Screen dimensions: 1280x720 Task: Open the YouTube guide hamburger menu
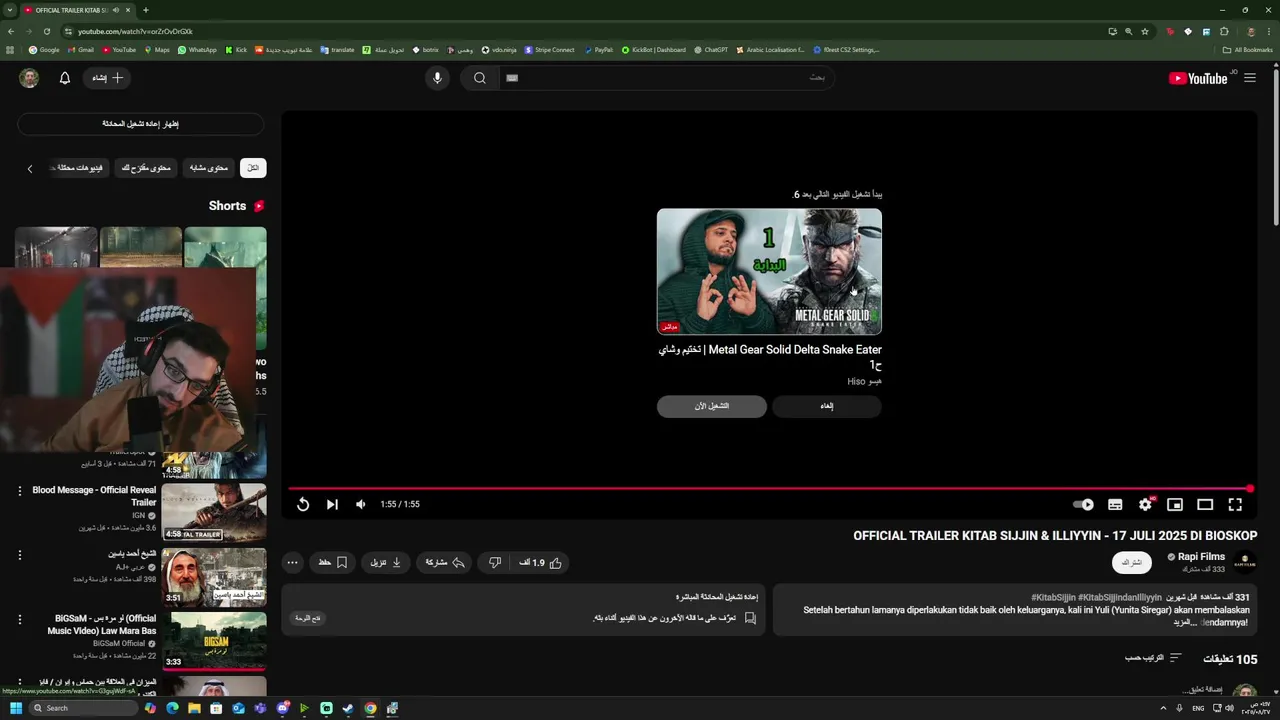(1250, 78)
